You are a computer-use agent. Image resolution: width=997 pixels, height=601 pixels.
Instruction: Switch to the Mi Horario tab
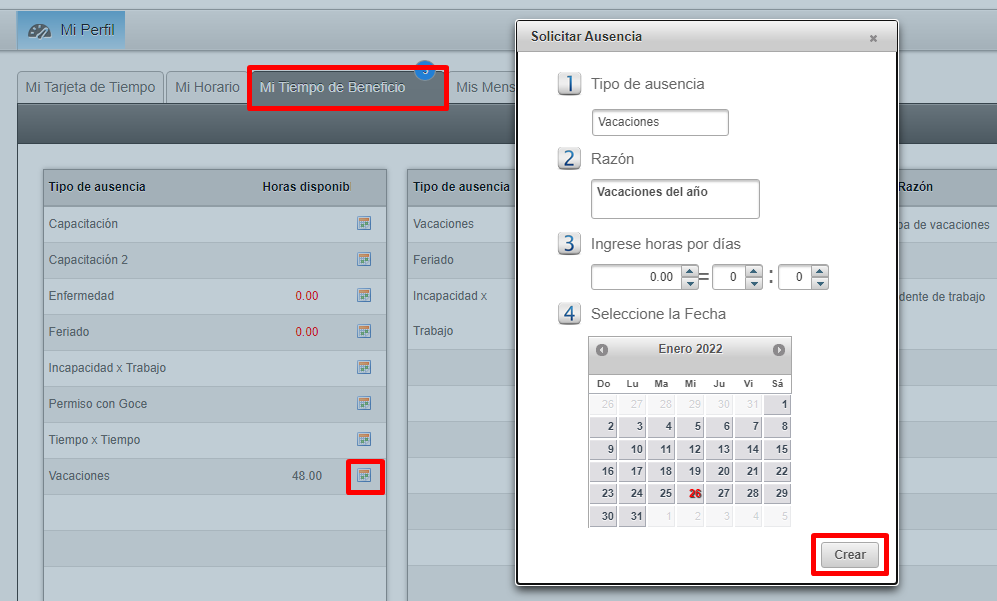coord(207,87)
